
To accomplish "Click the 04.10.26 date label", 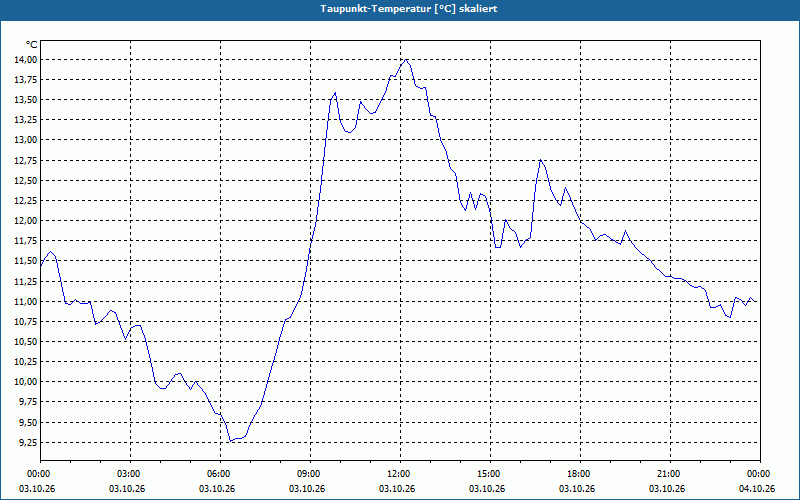I will click(757, 489).
